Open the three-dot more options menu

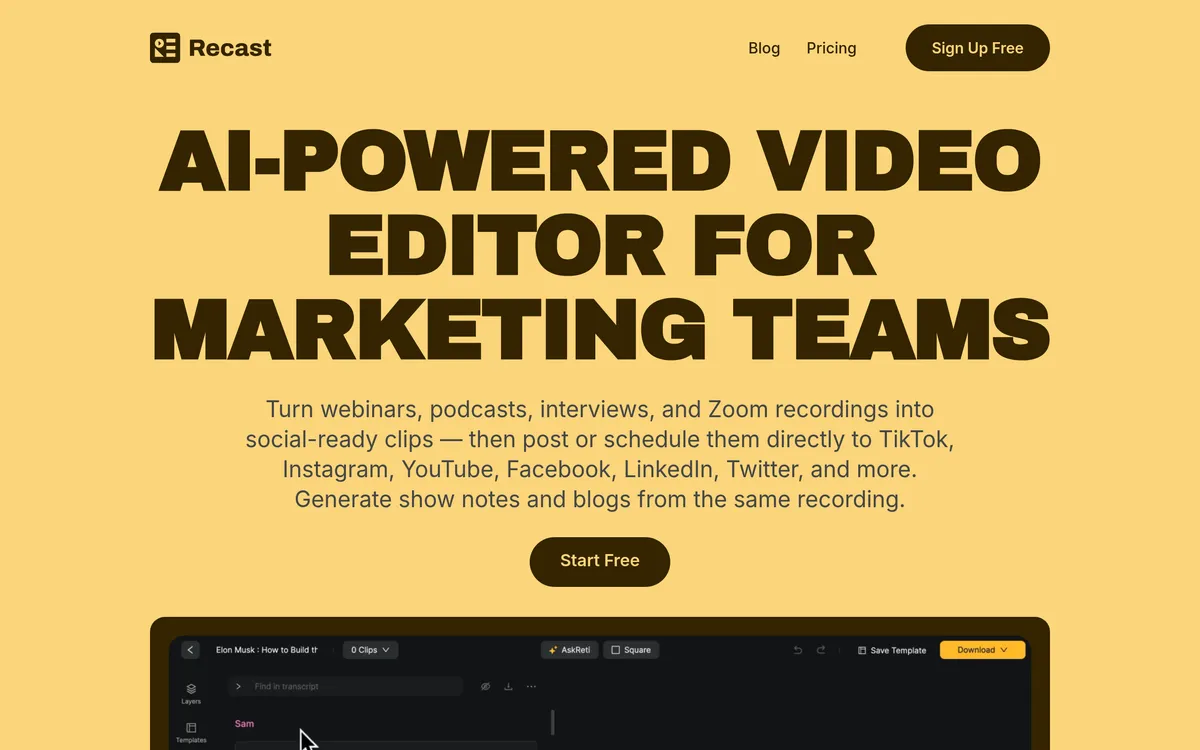(x=531, y=687)
